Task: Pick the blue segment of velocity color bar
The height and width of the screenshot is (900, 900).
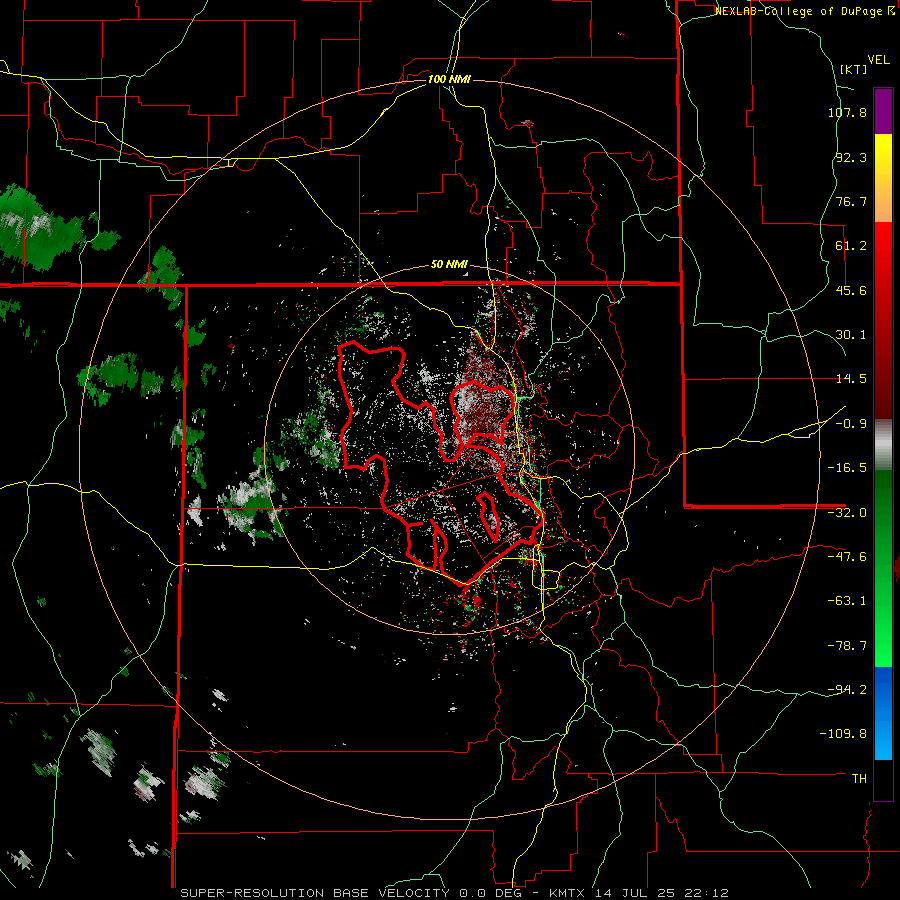Action: (883, 713)
